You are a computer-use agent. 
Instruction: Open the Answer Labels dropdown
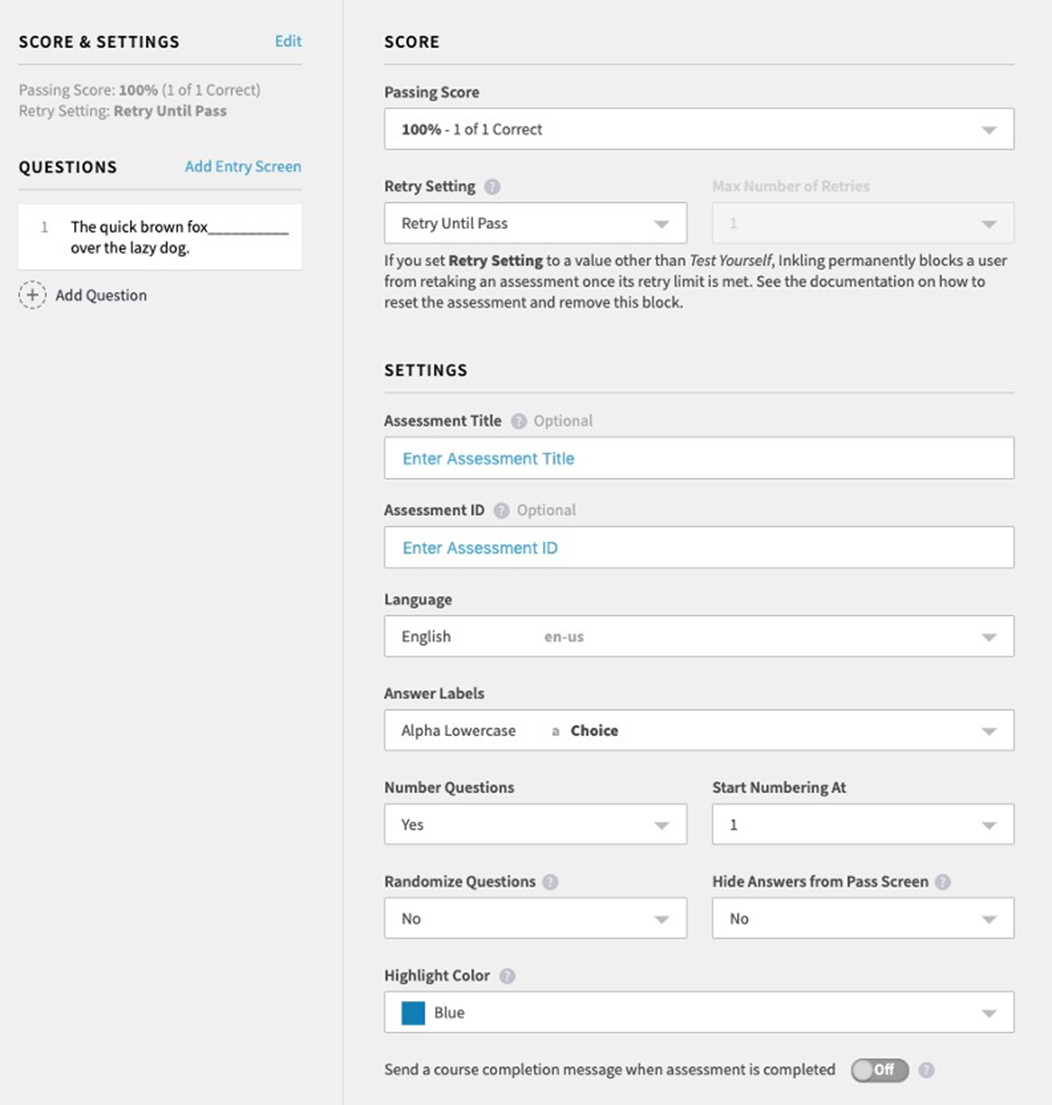tap(699, 731)
